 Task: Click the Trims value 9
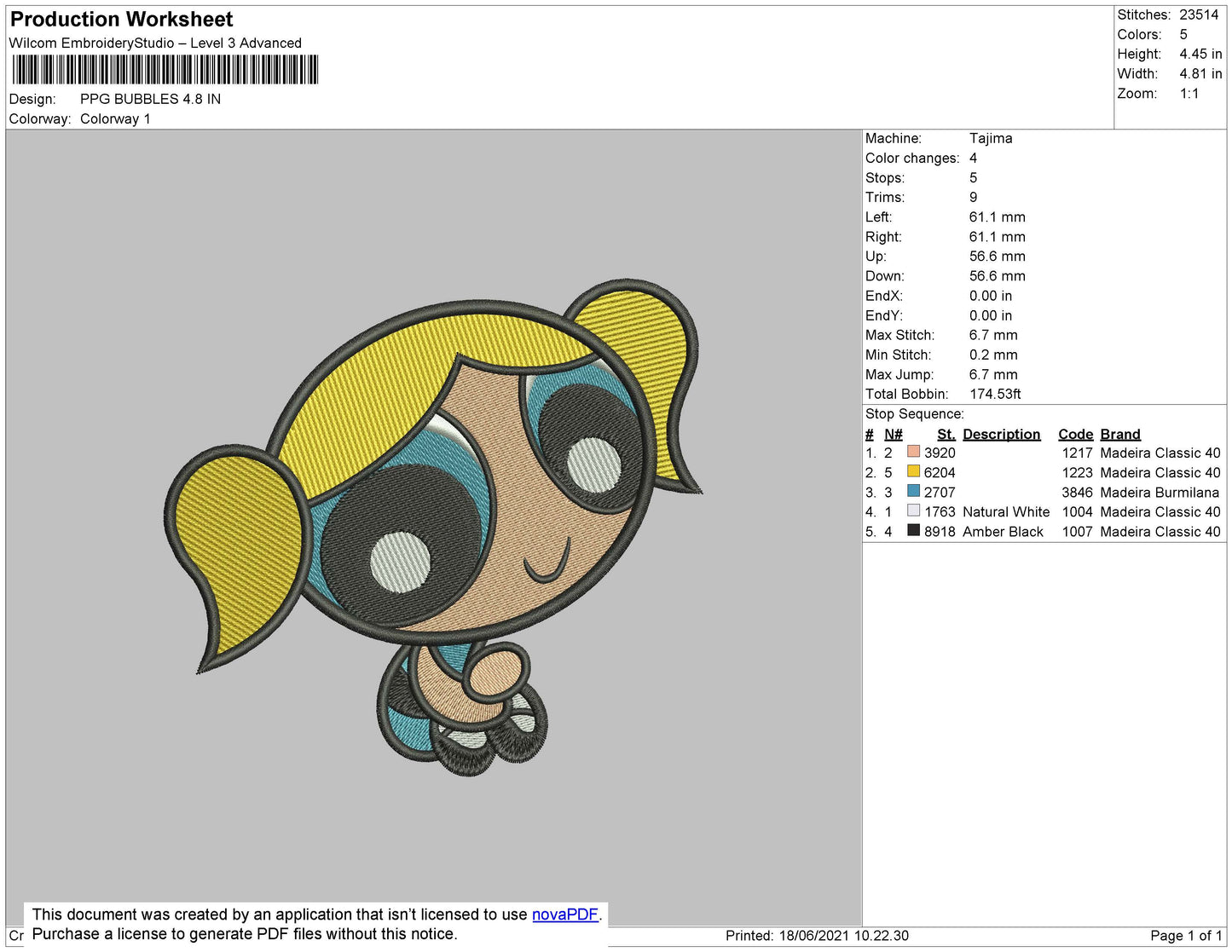[973, 197]
